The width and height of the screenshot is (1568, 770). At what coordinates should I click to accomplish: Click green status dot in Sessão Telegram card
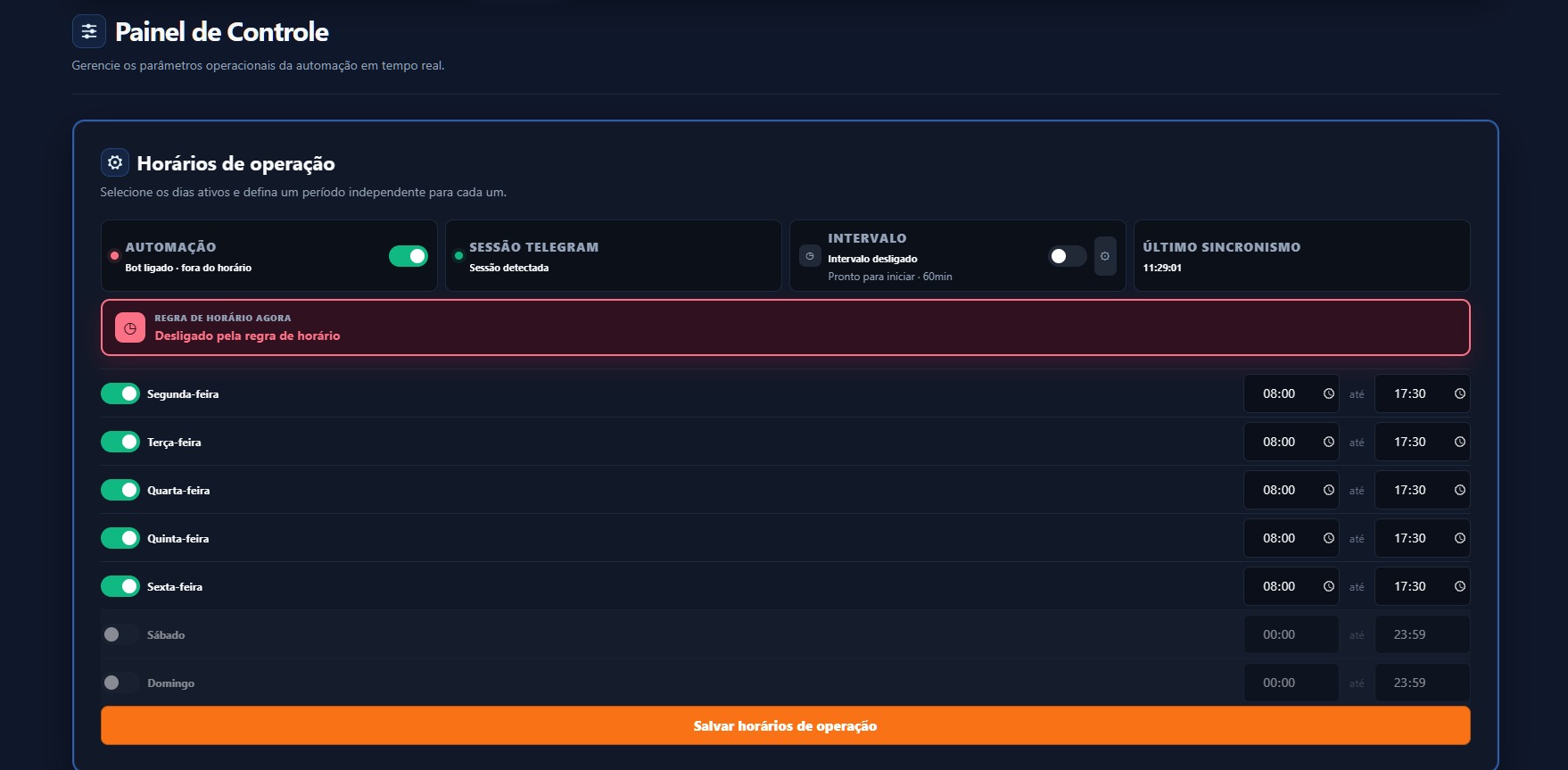458,256
